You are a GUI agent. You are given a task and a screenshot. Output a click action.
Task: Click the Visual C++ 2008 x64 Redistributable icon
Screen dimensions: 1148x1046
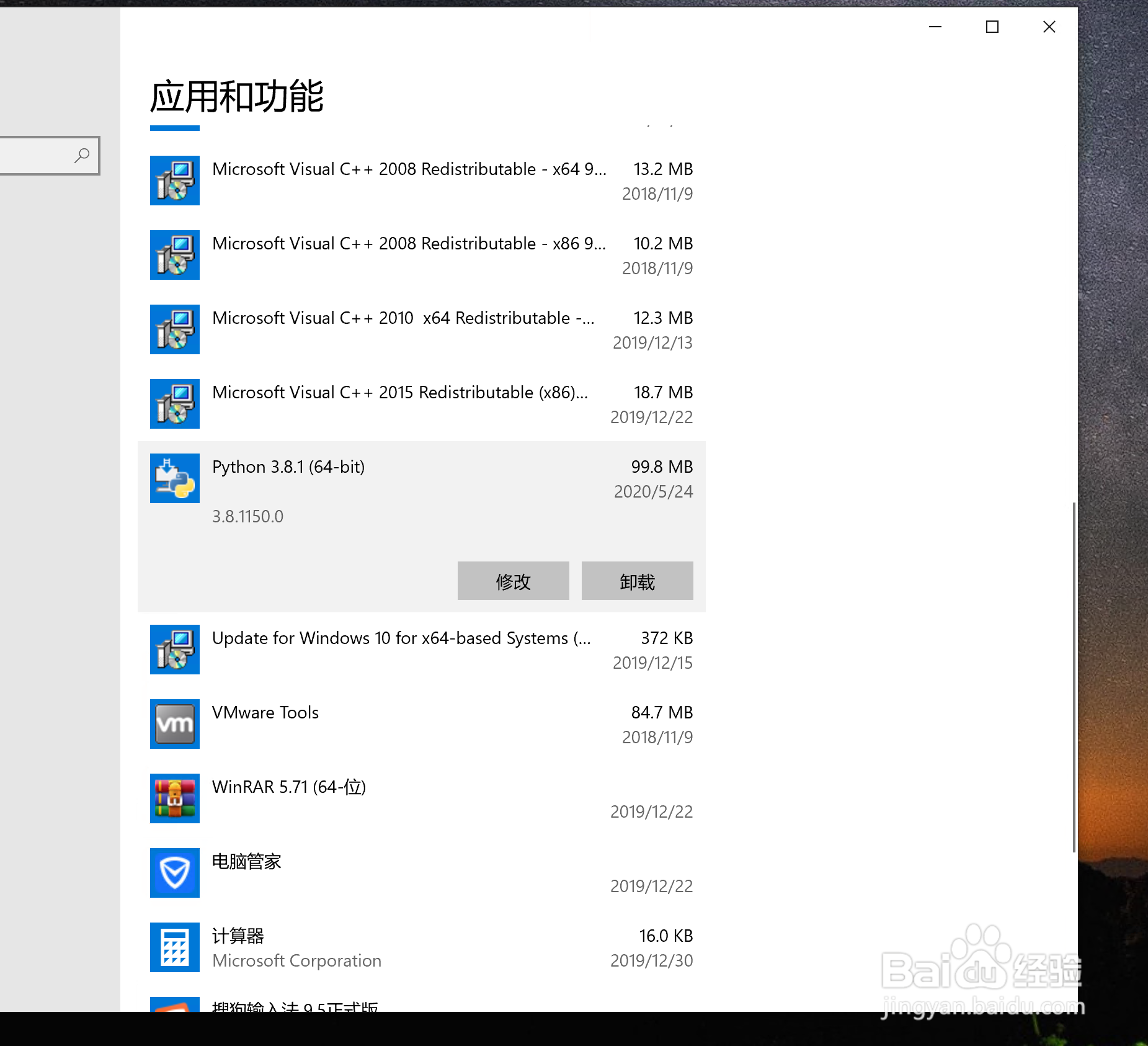pos(175,181)
